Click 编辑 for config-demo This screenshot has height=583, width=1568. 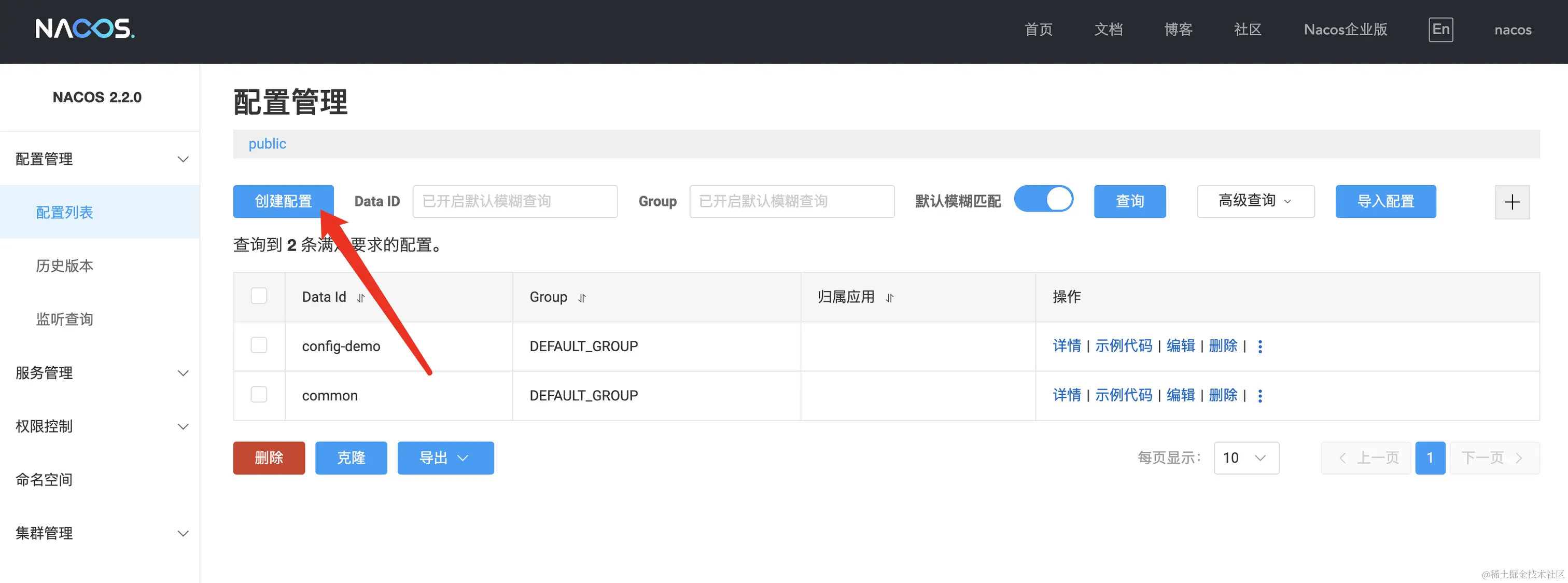coord(1180,346)
